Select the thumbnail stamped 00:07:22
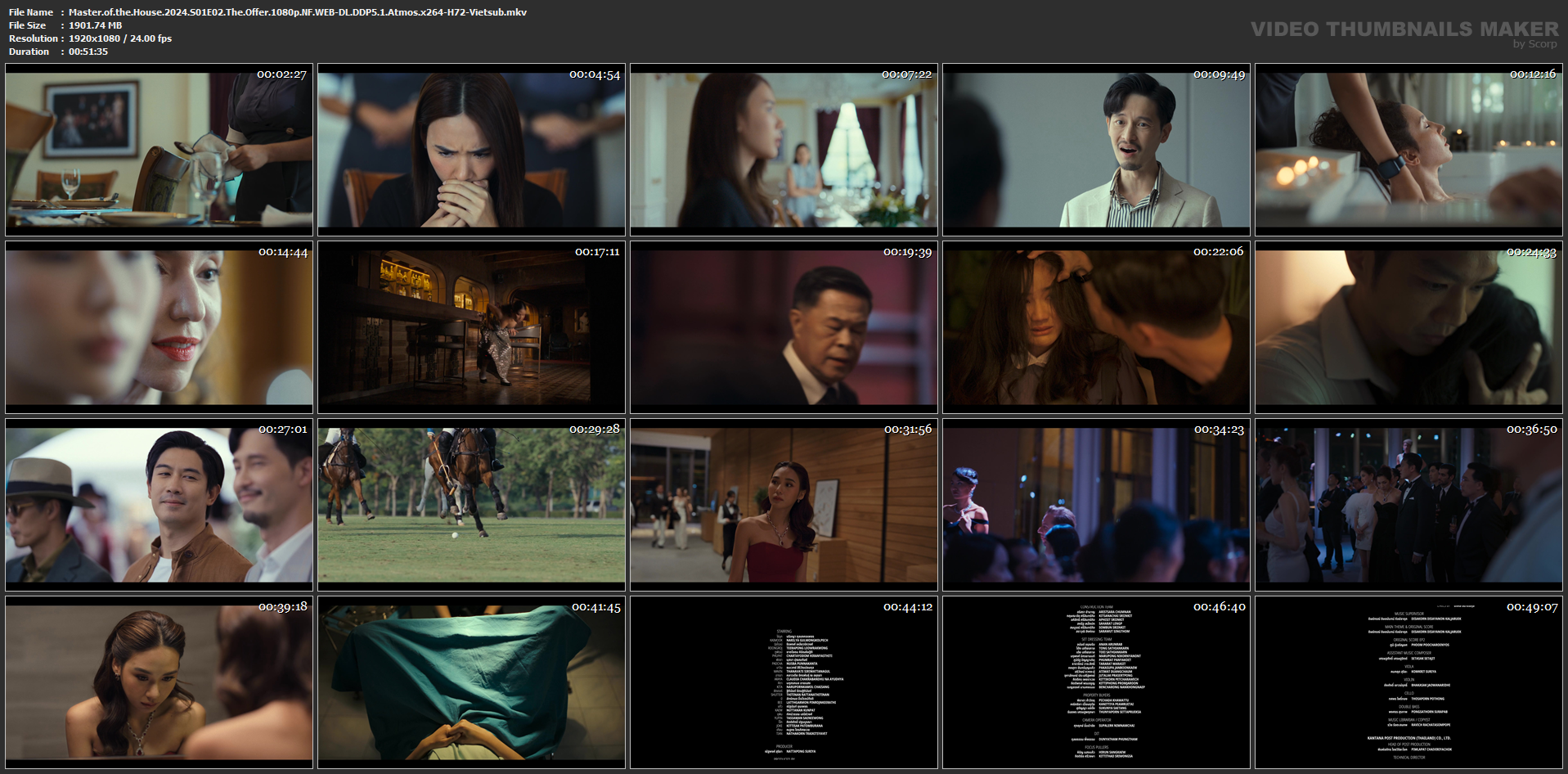Viewport: 1568px width, 774px height. pyautogui.click(x=784, y=150)
